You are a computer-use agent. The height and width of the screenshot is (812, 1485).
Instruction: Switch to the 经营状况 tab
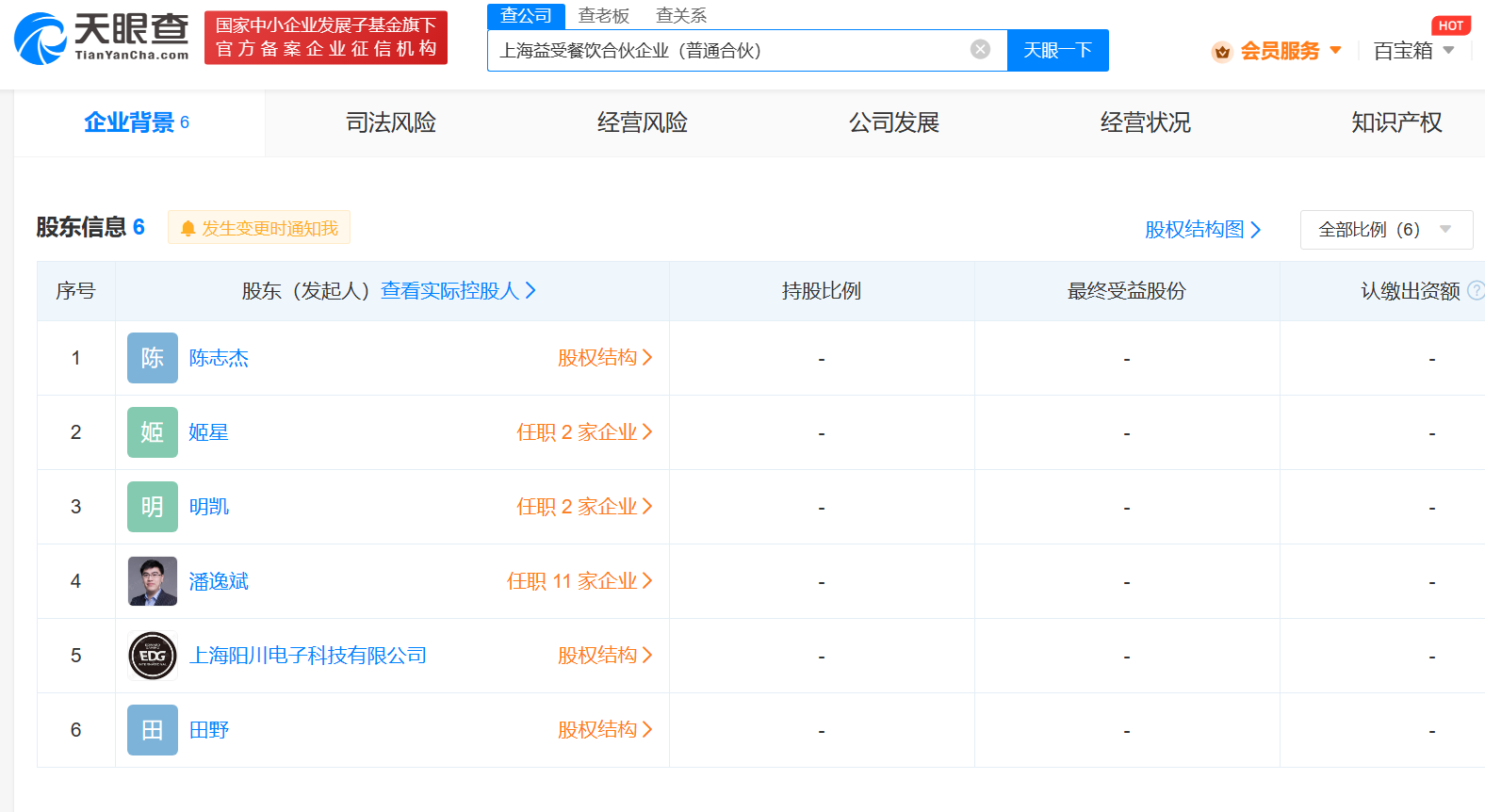click(x=1146, y=122)
